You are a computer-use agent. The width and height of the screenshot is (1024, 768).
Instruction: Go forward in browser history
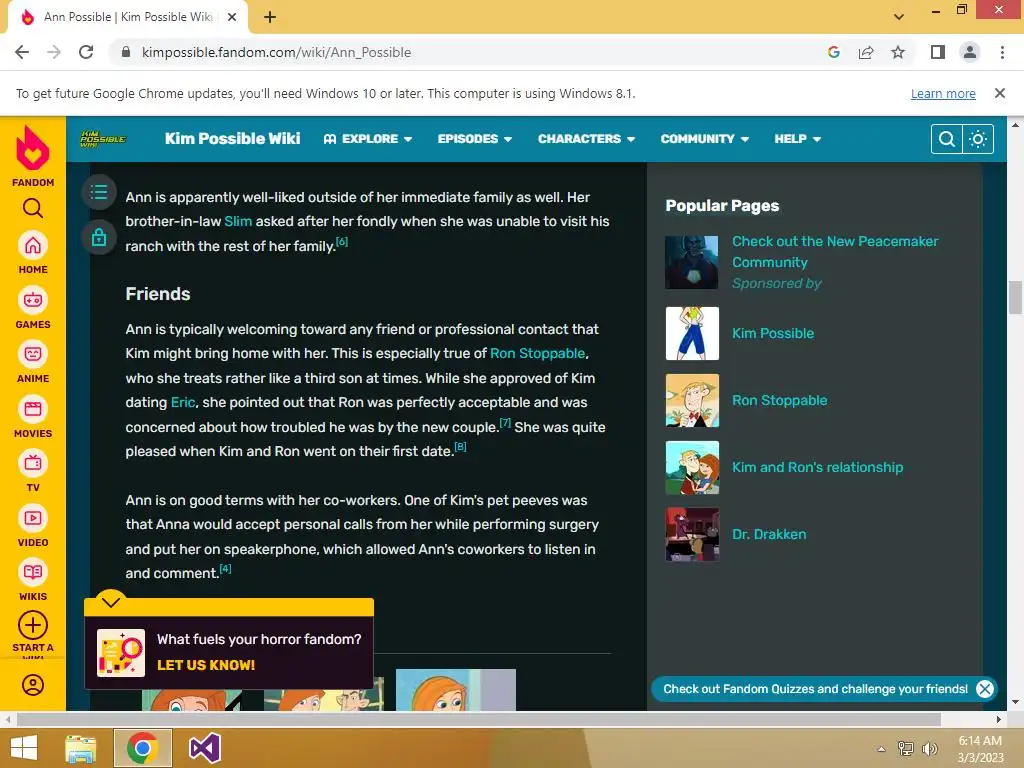pyautogui.click(x=54, y=52)
